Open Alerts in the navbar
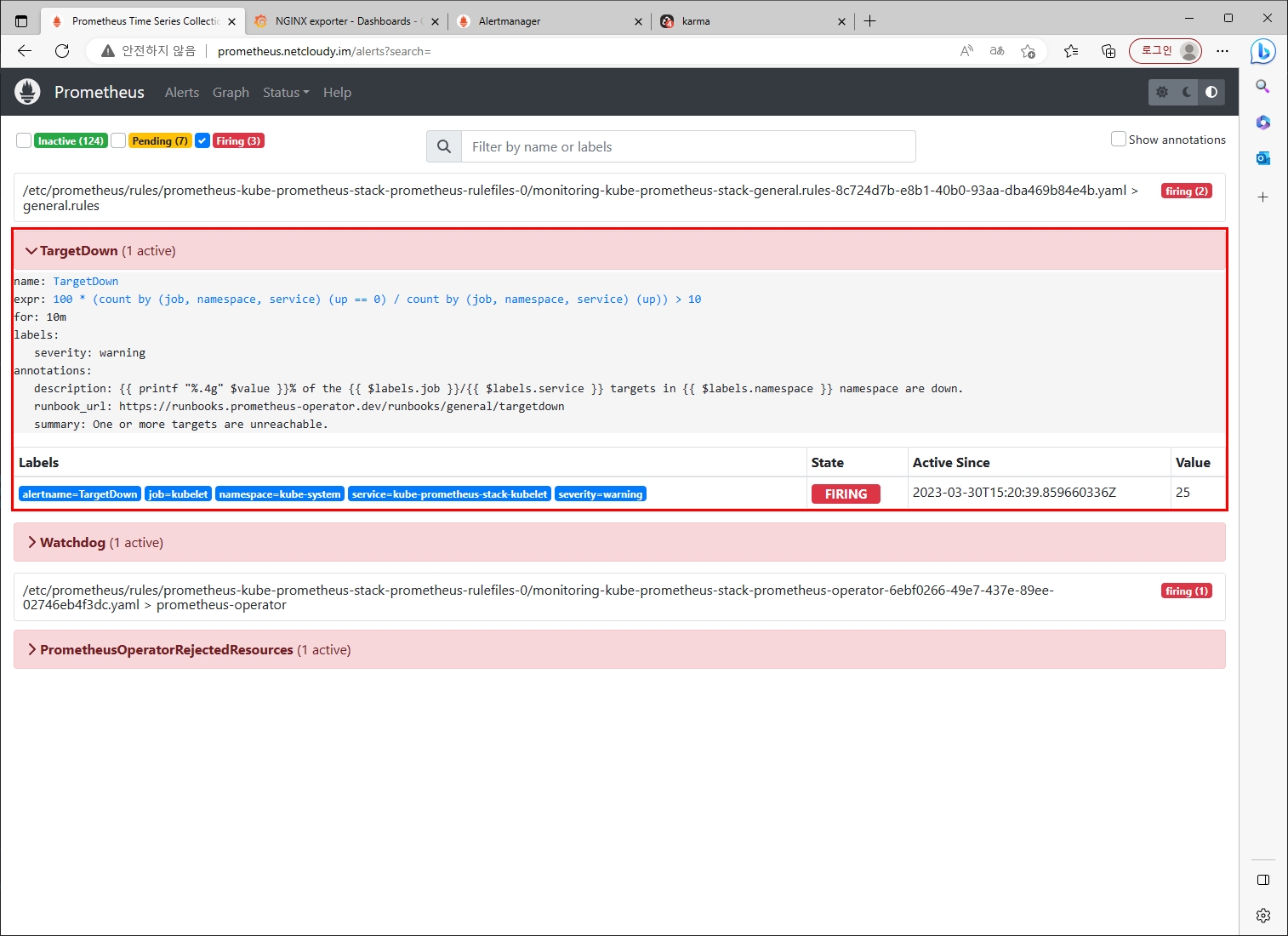Viewport: 1288px width, 936px height. 182,92
